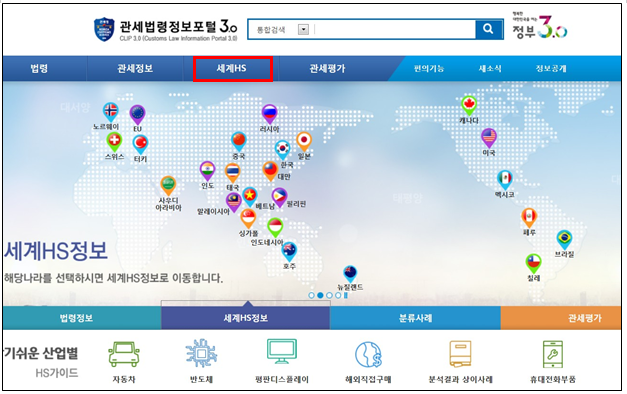Select the Switzerland flag pin

(114, 142)
